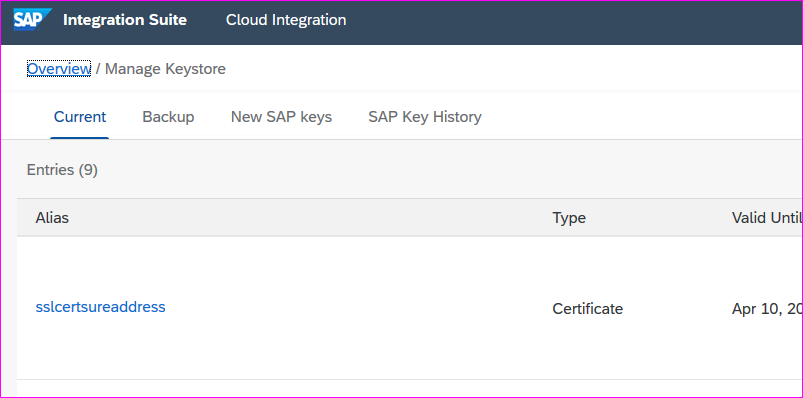Open the New SAP keys tab
The height and width of the screenshot is (398, 803).
pos(281,117)
